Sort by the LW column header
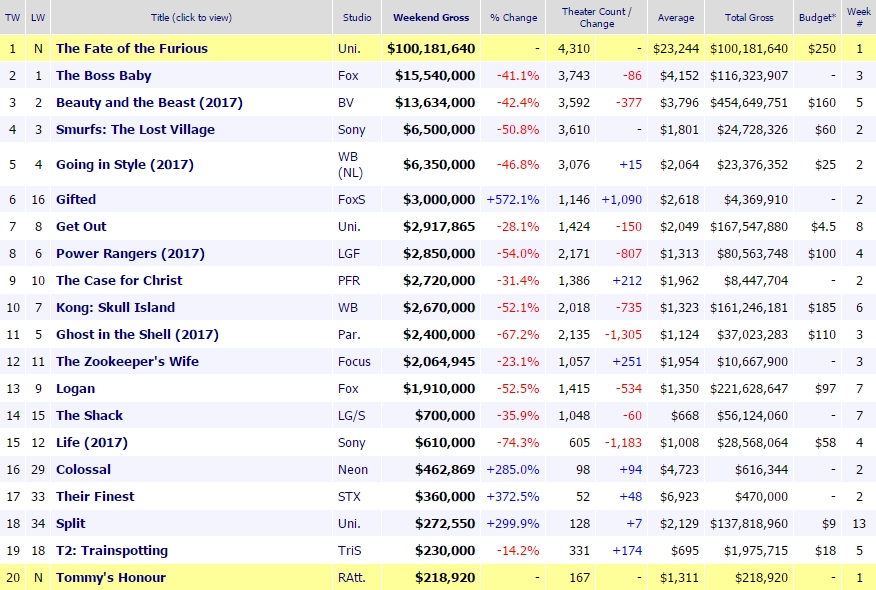Image resolution: width=876 pixels, height=590 pixels. click(x=38, y=17)
